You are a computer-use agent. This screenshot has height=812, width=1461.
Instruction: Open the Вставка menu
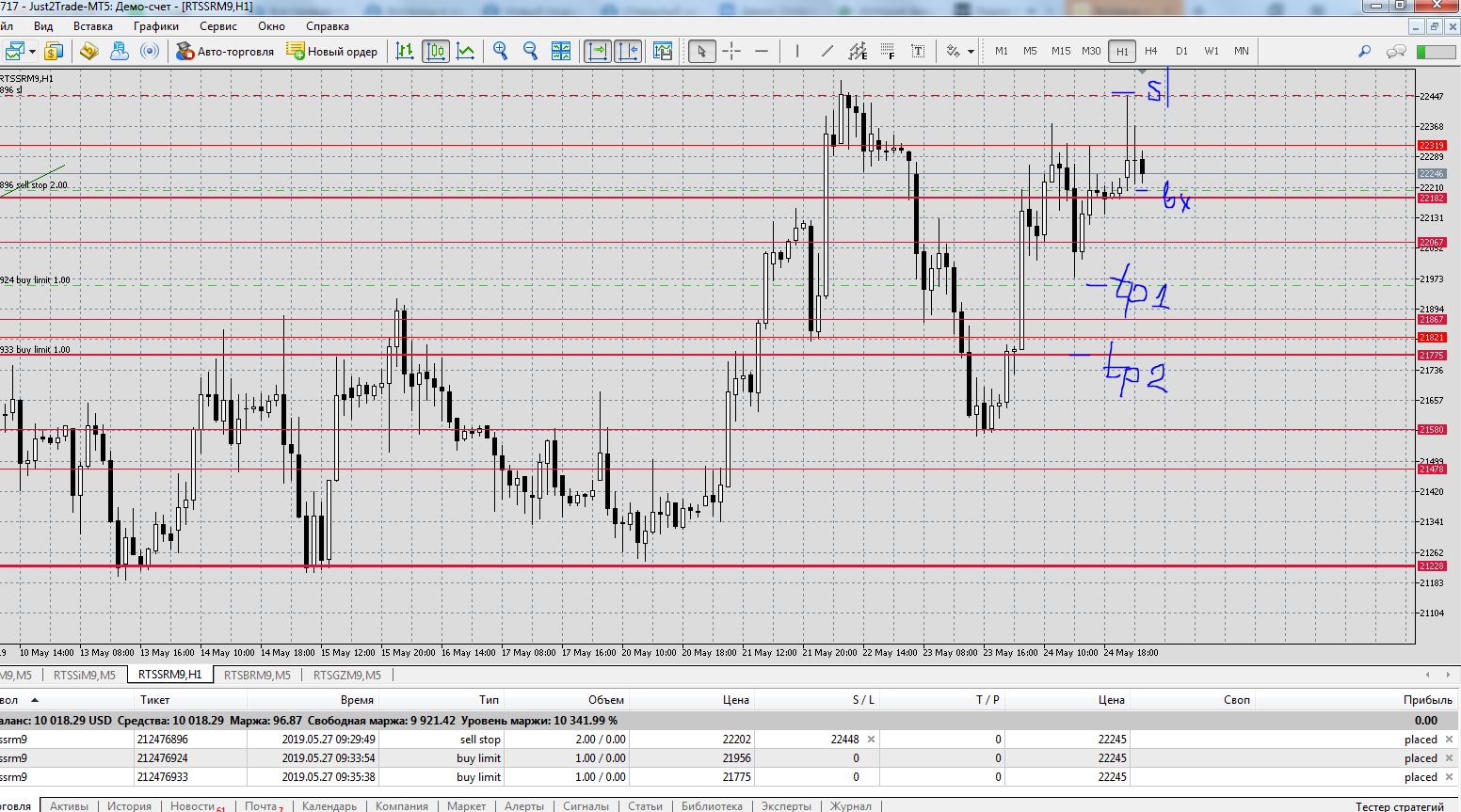(92, 26)
